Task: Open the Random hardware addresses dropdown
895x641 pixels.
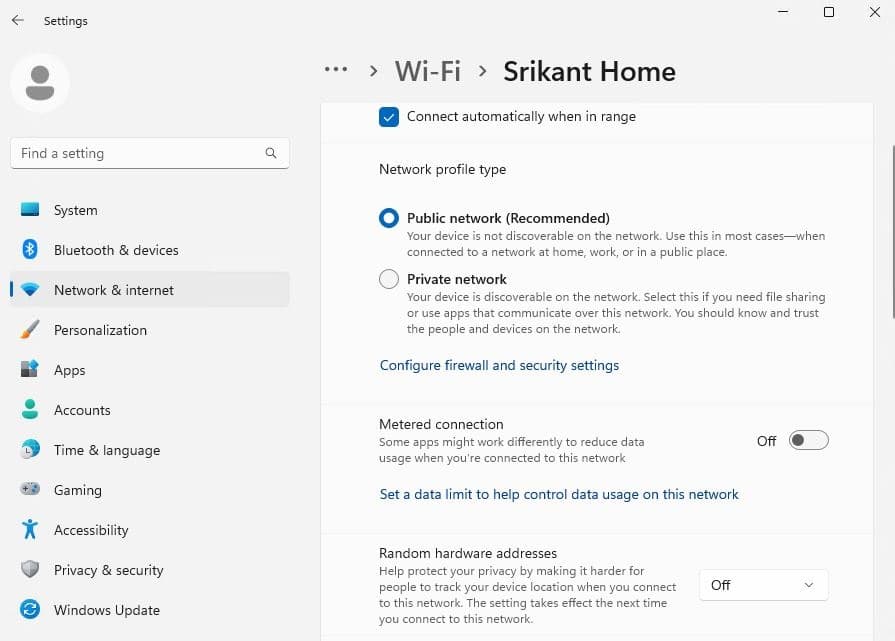Action: 764,585
